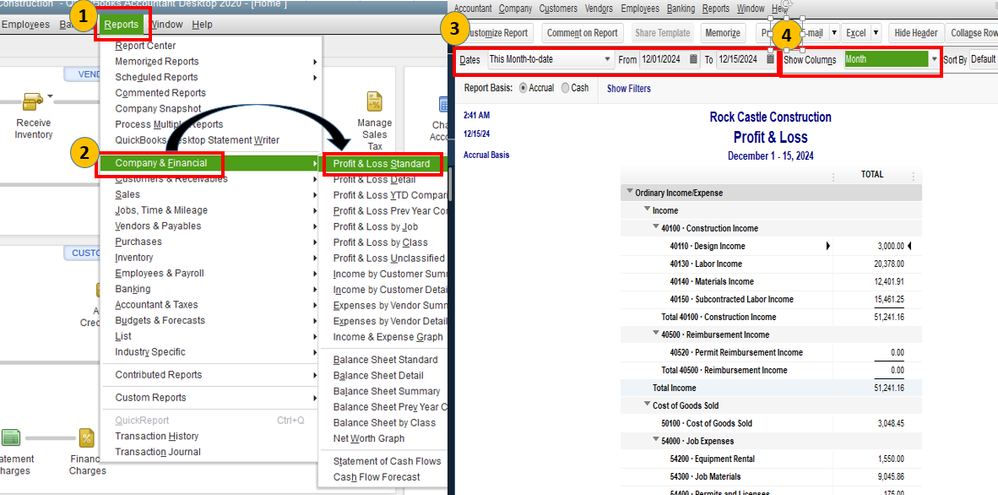Screen dimensions: 998x495
Task: Select the Accrual report basis
Action: [524, 88]
